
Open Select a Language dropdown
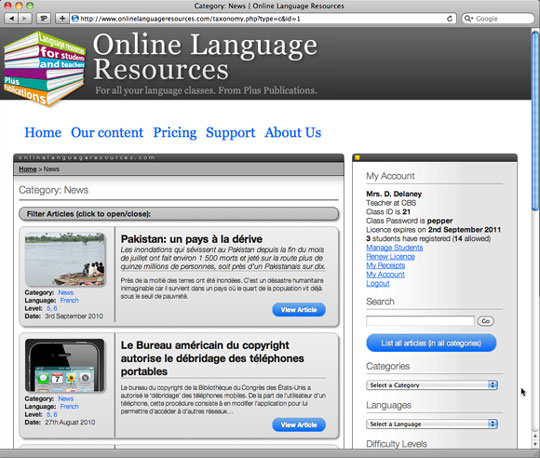pos(432,424)
